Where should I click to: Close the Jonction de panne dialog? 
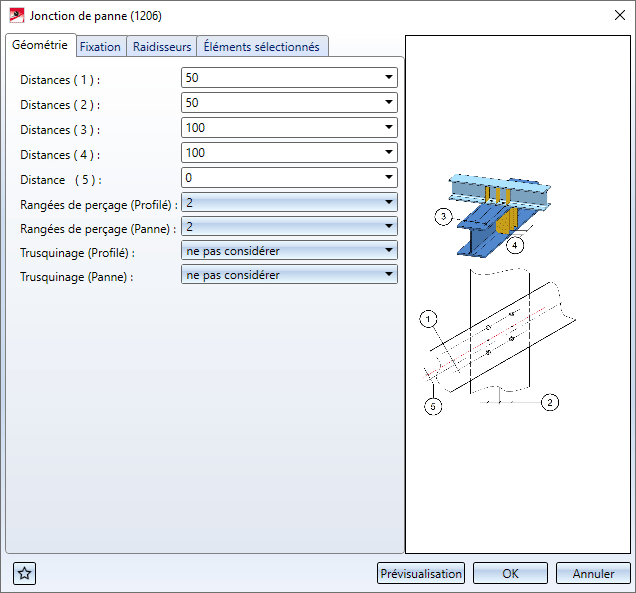[x=619, y=15]
